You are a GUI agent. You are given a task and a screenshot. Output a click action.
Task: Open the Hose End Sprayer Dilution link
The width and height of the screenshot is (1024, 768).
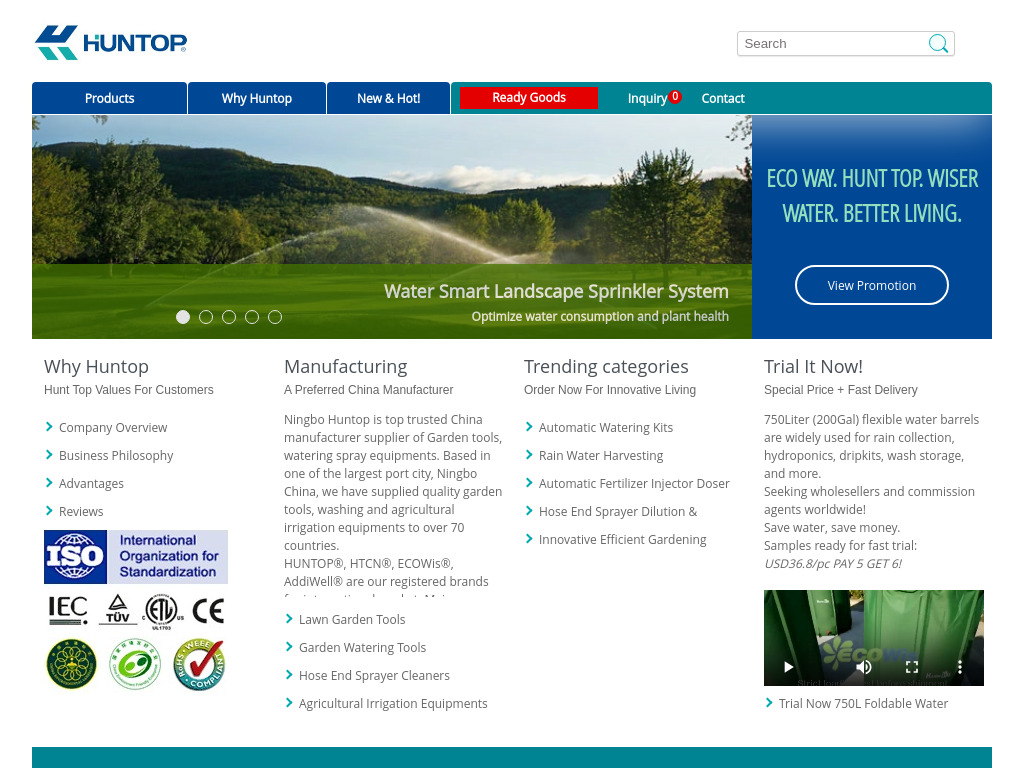[618, 512]
